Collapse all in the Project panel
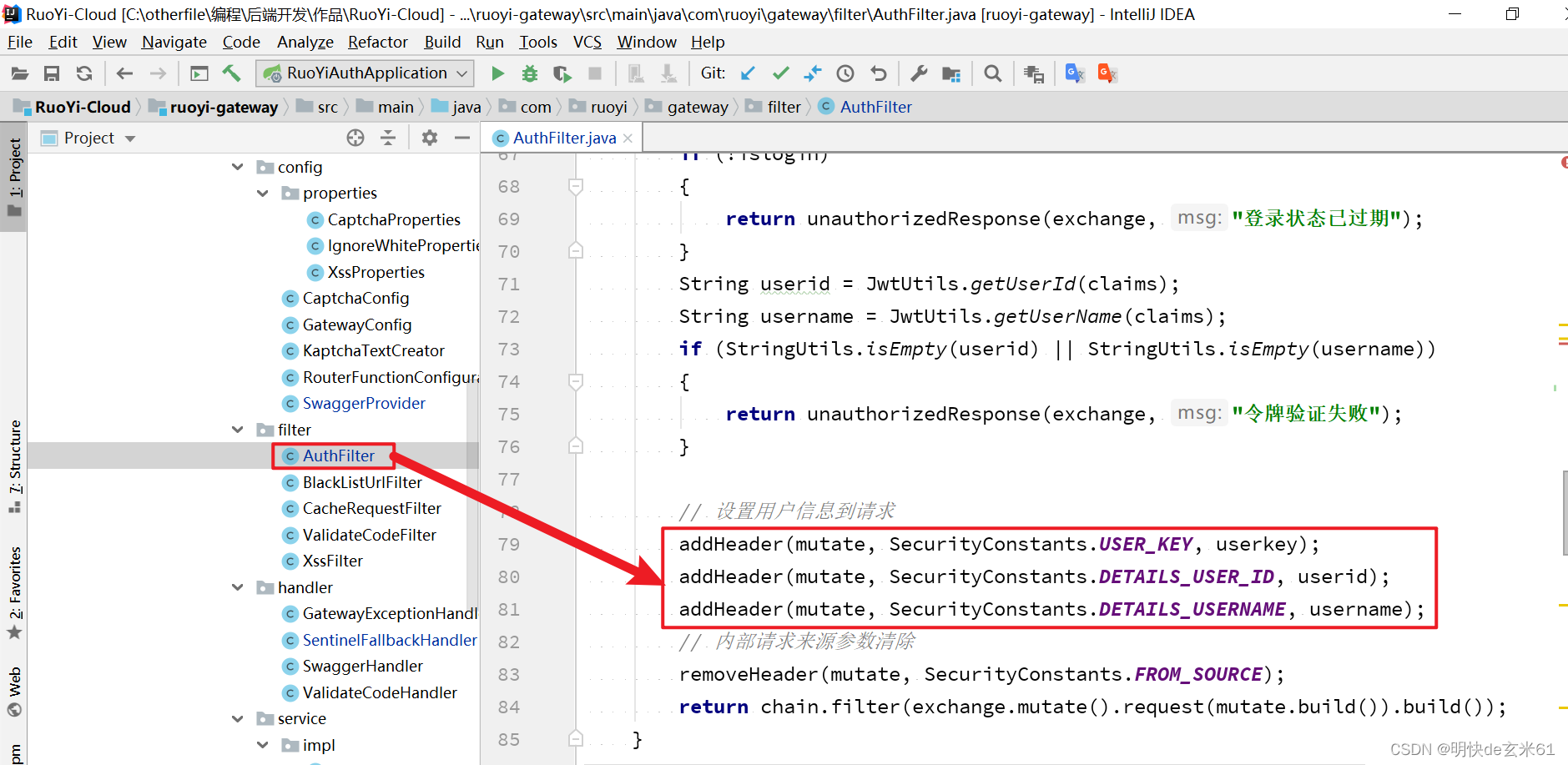Image resolution: width=1568 pixels, height=765 pixels. (388, 138)
